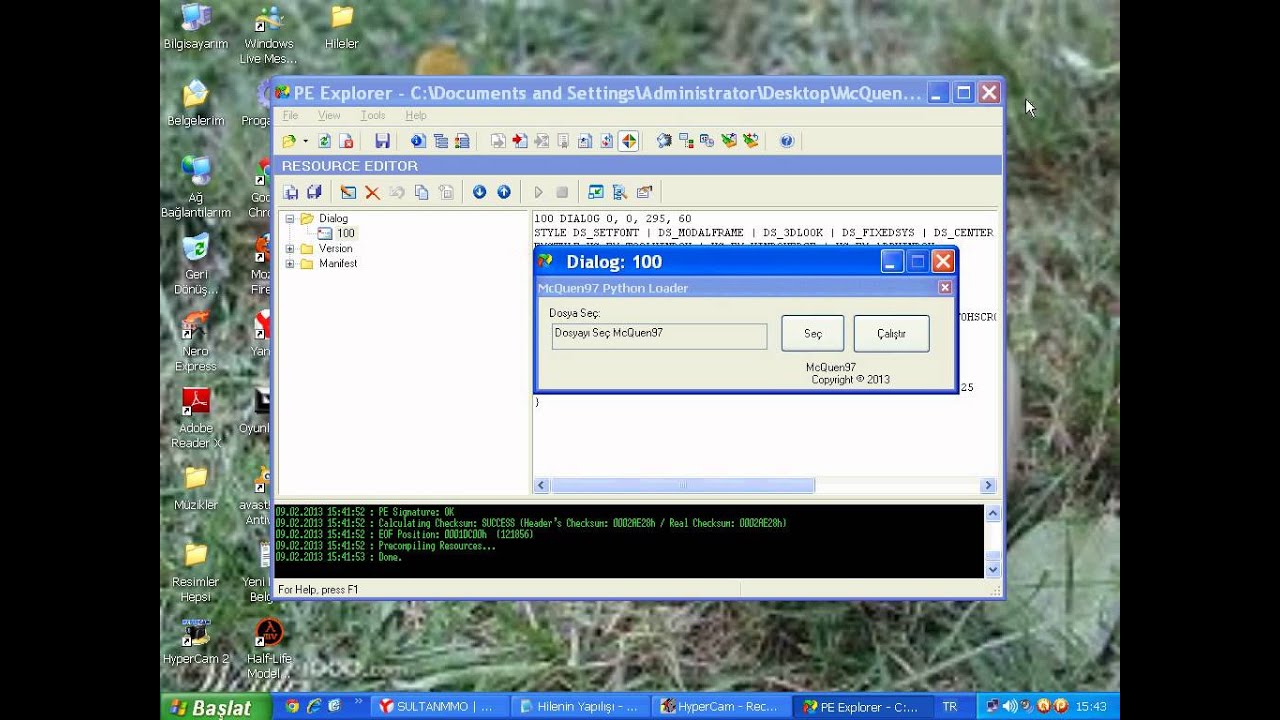Click the Chrome quick launch icon
This screenshot has height=720, width=1280.
click(292, 706)
